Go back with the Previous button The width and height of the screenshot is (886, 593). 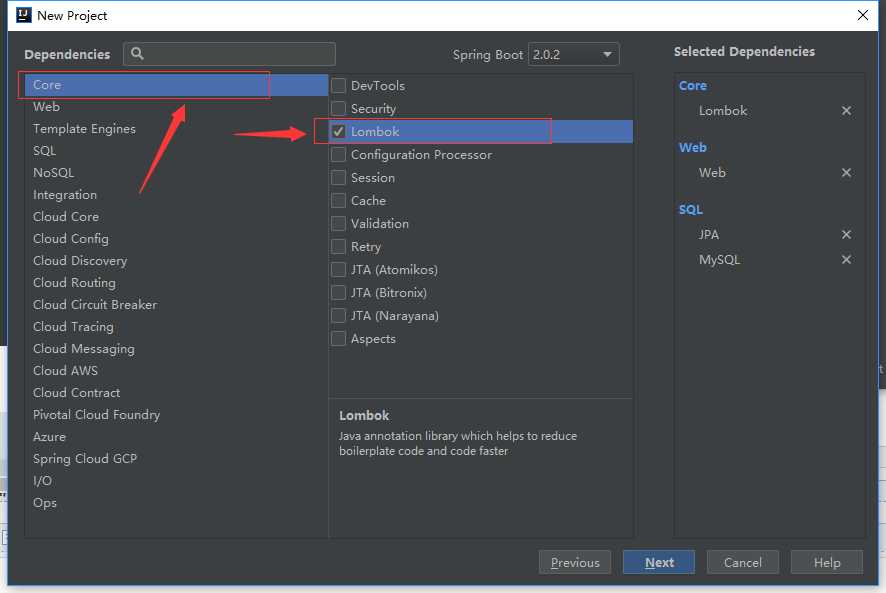point(575,562)
